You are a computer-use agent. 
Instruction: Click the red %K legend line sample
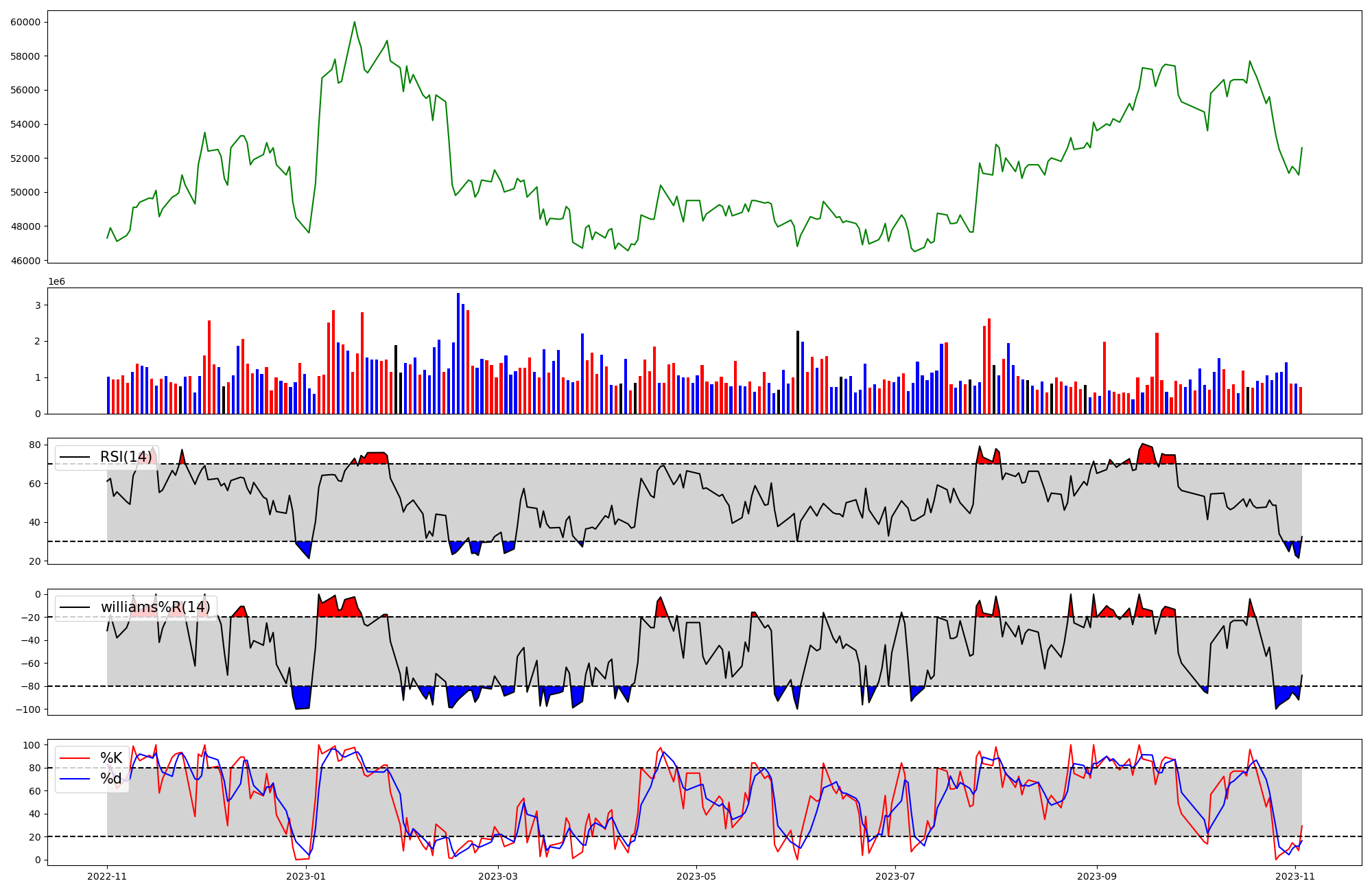[75, 758]
